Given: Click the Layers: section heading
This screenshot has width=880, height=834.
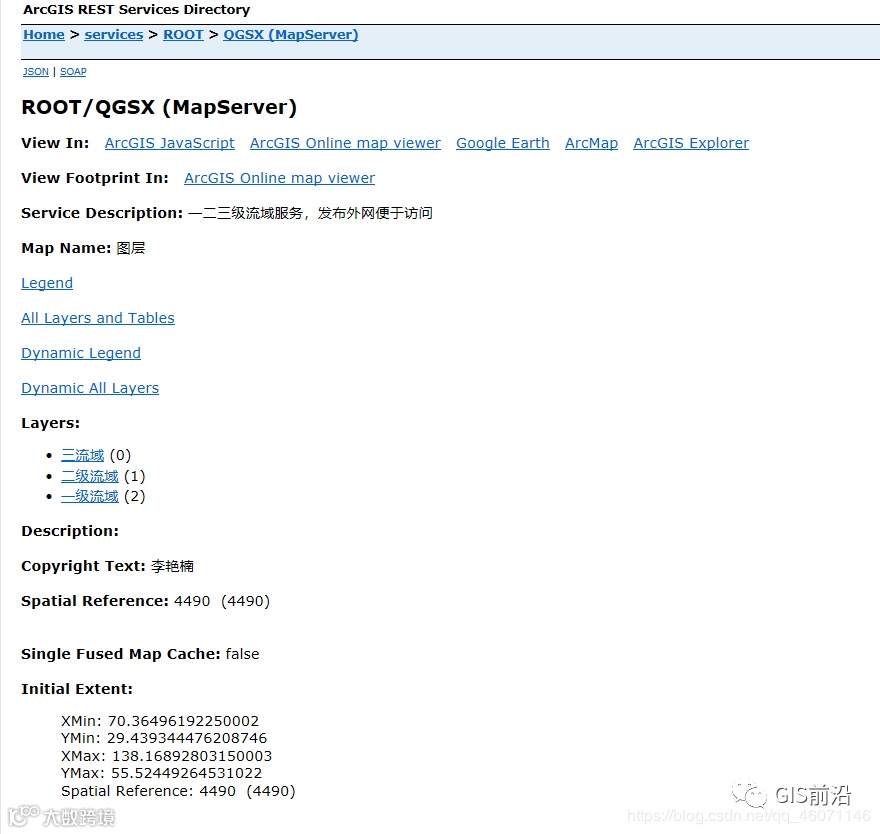Looking at the screenshot, I should (51, 423).
